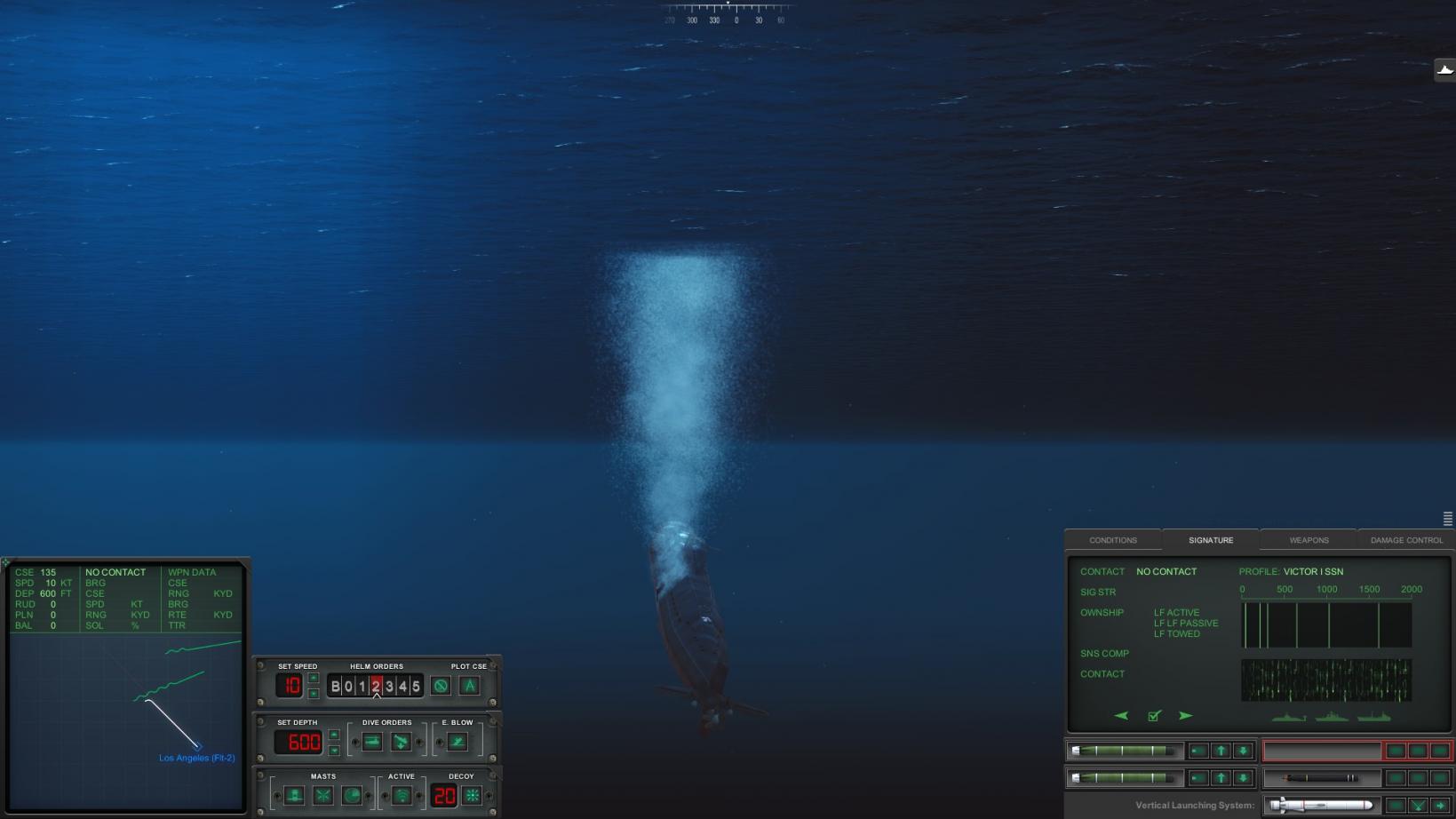Raise the radar mast
This screenshot has width=1456, height=819.
coord(352,795)
